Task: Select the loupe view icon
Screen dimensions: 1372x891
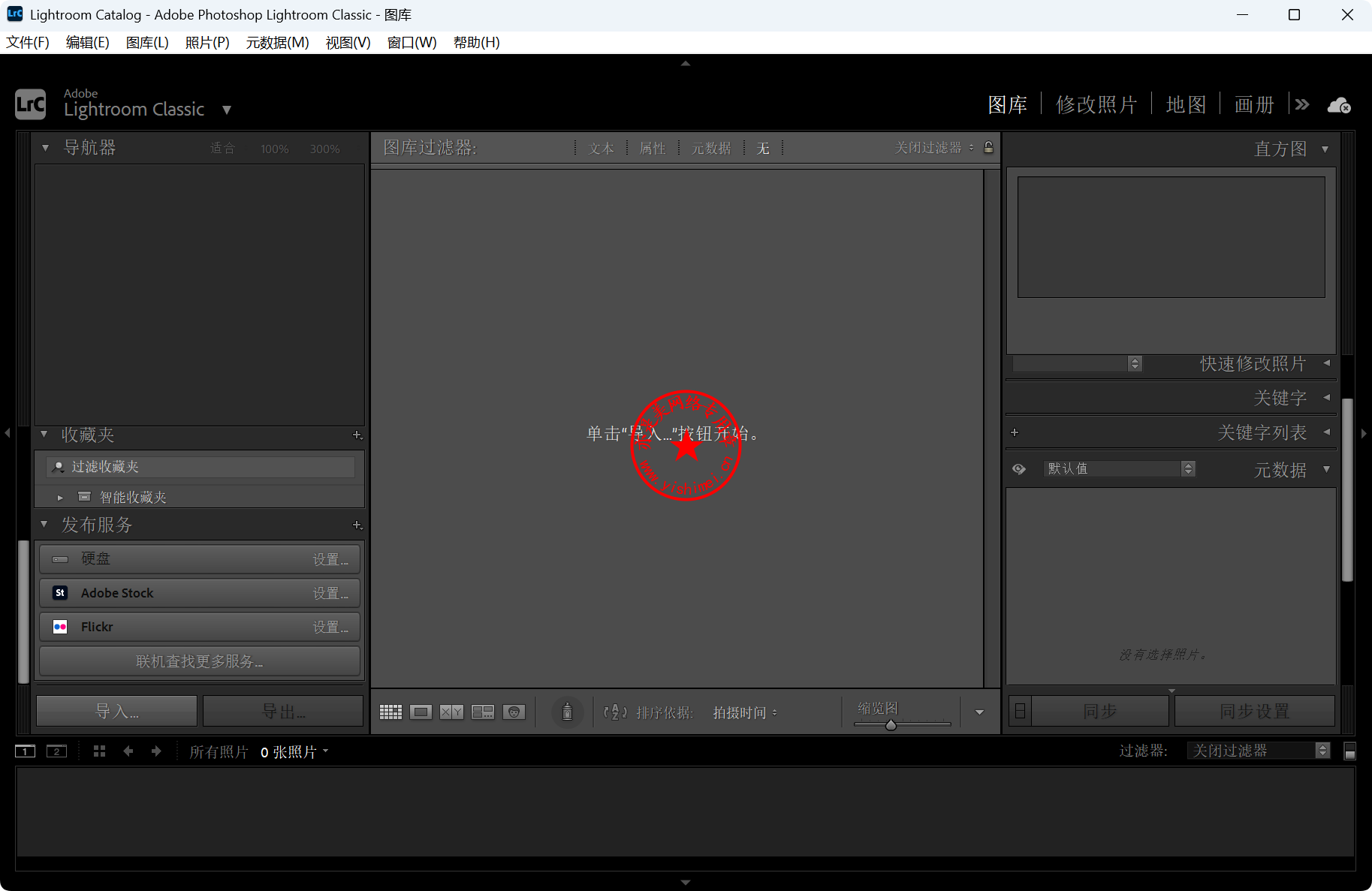Action: point(421,712)
